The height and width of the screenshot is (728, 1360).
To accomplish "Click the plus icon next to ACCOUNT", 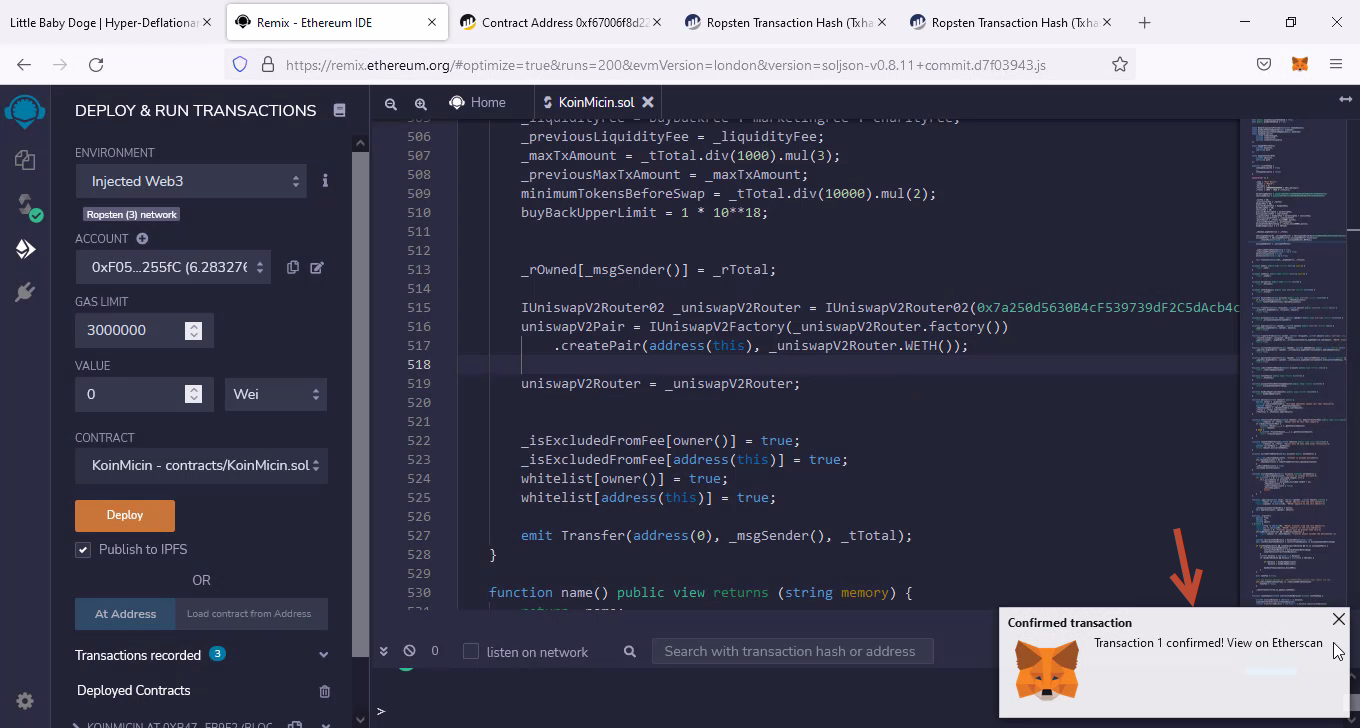I will [142, 239].
